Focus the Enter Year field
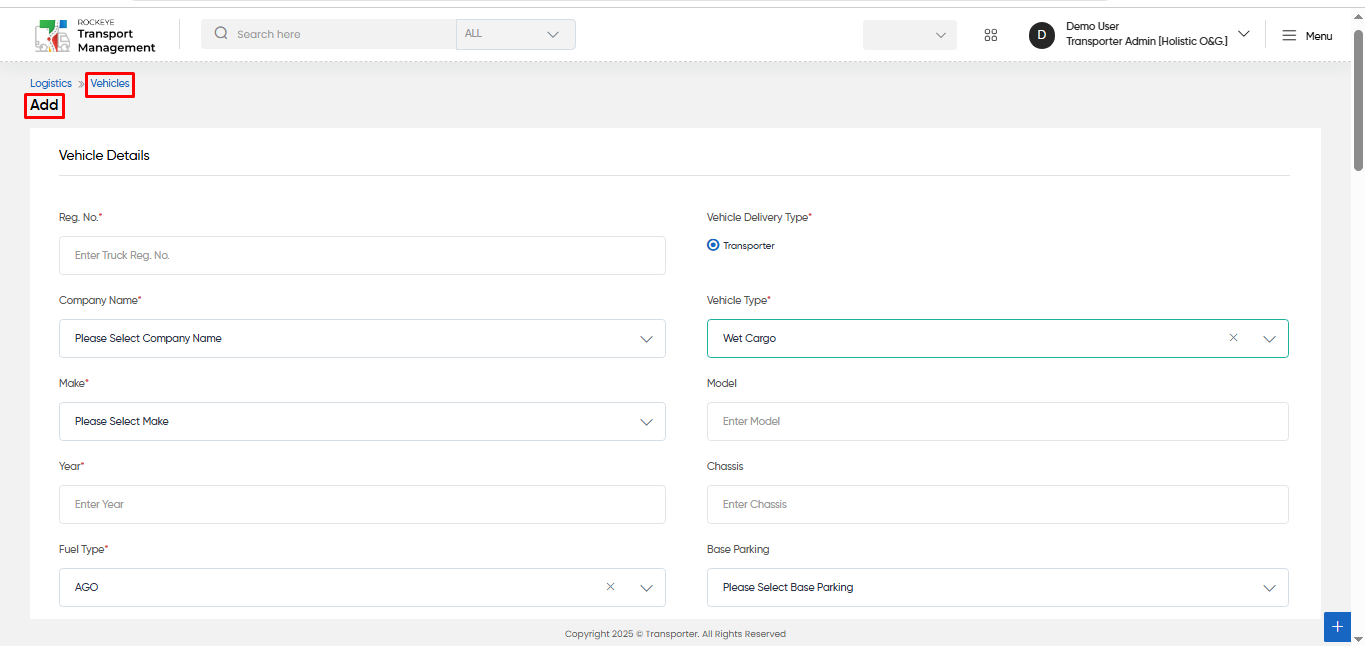The height and width of the screenshot is (646, 1365). click(x=362, y=504)
